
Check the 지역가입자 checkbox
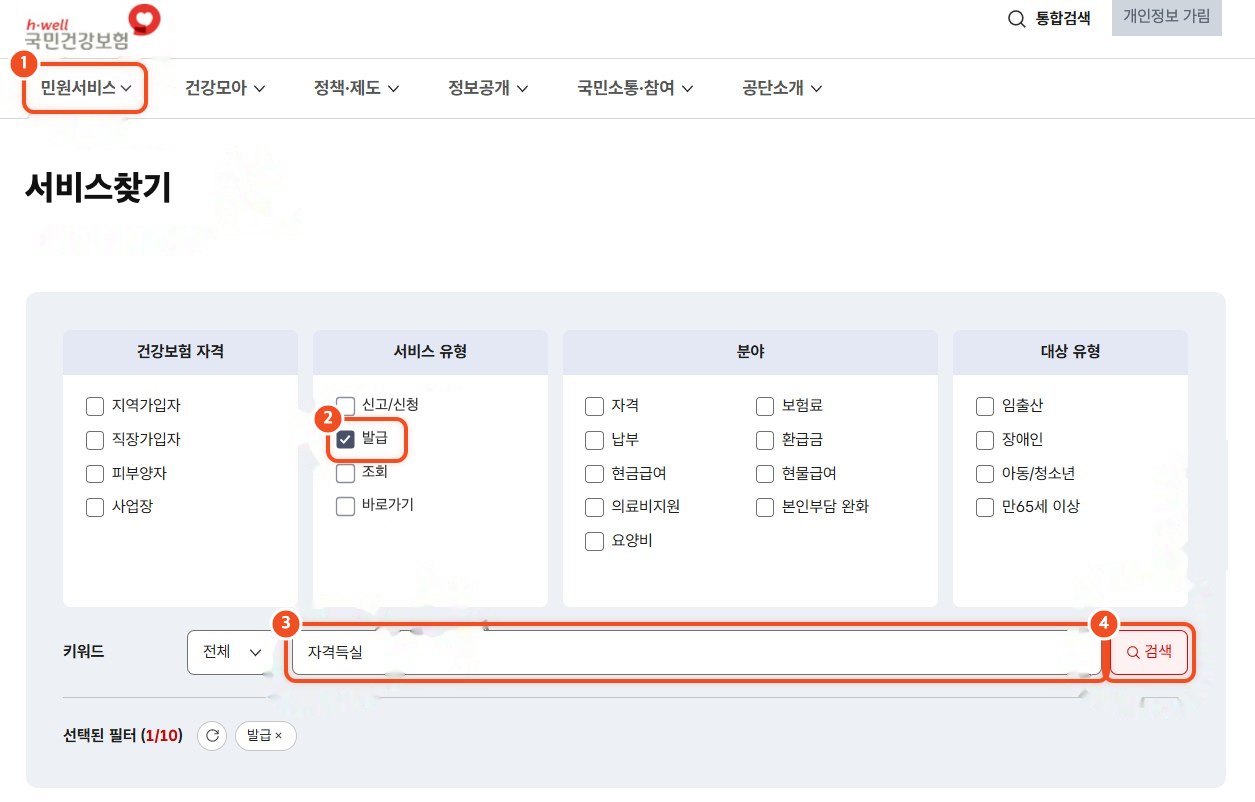[x=95, y=406]
